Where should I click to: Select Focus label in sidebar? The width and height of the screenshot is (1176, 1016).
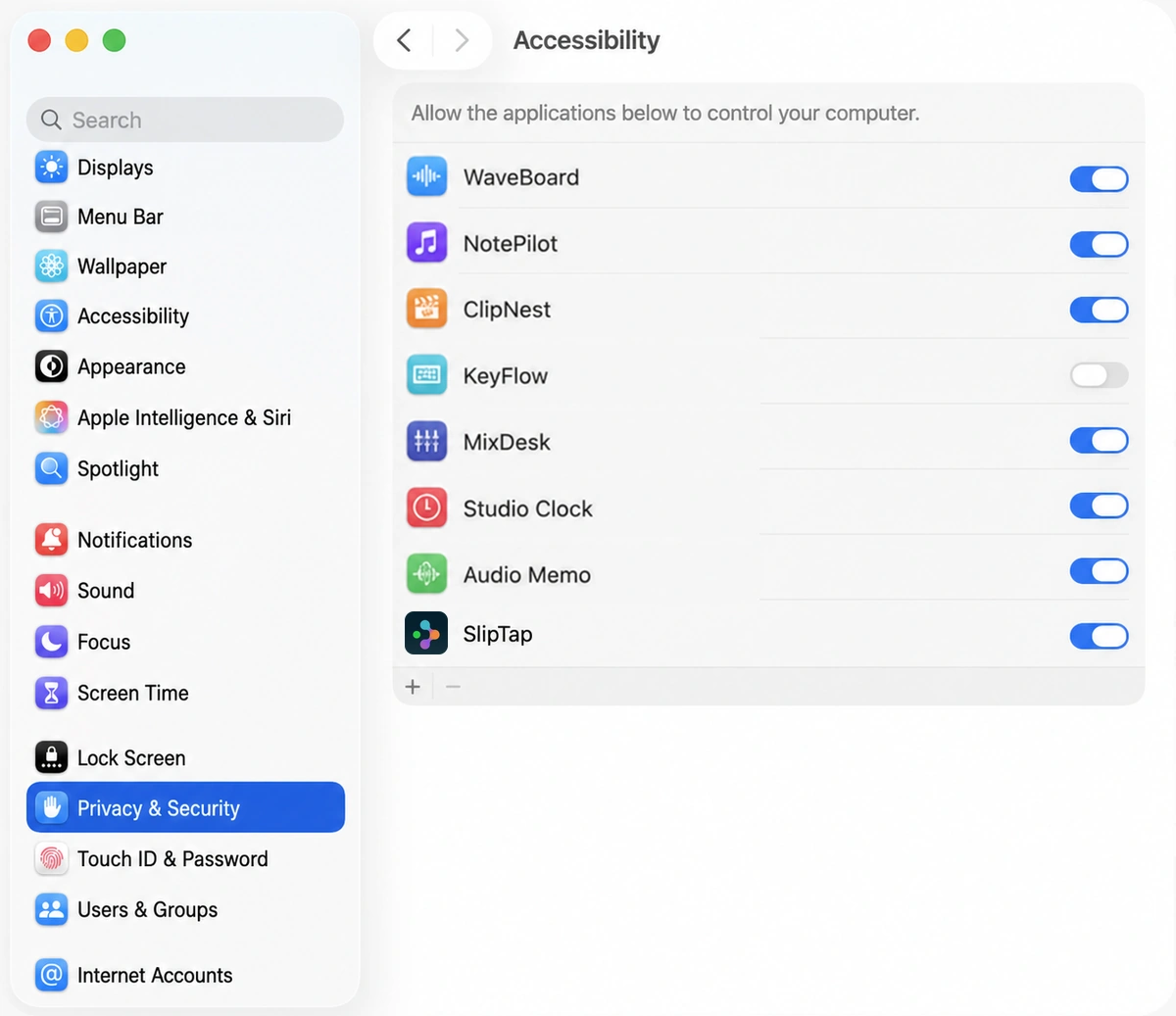pos(104,642)
